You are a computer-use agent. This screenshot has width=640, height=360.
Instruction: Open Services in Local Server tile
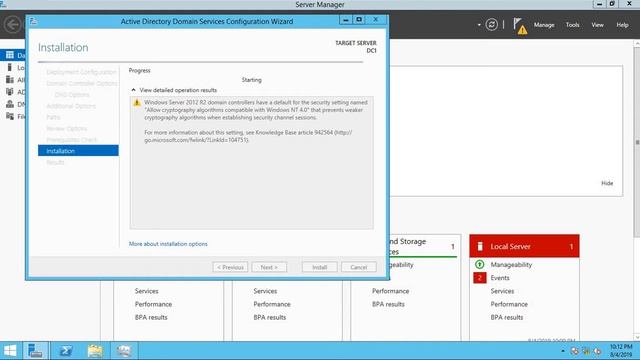[x=502, y=291]
